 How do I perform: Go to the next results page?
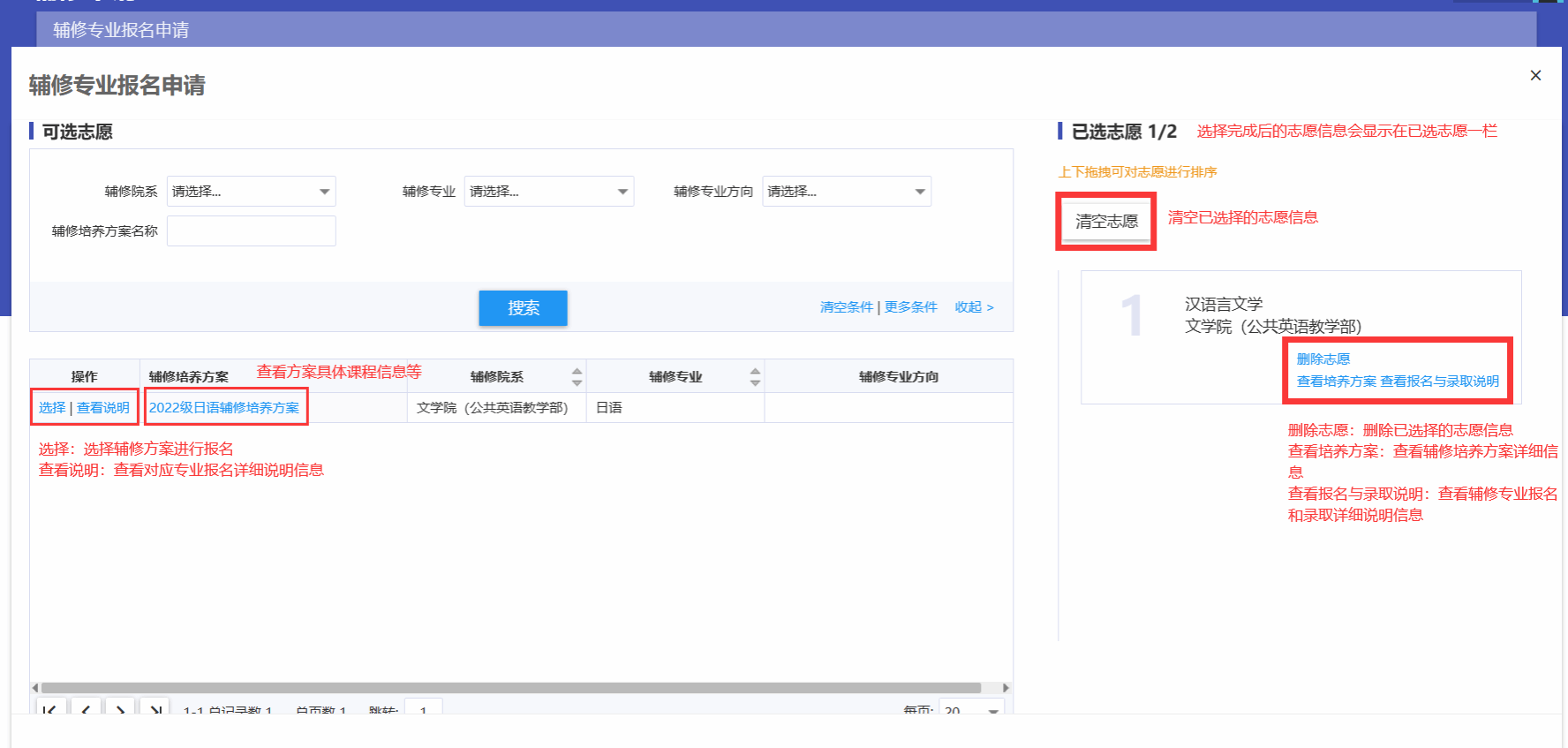[x=120, y=708]
